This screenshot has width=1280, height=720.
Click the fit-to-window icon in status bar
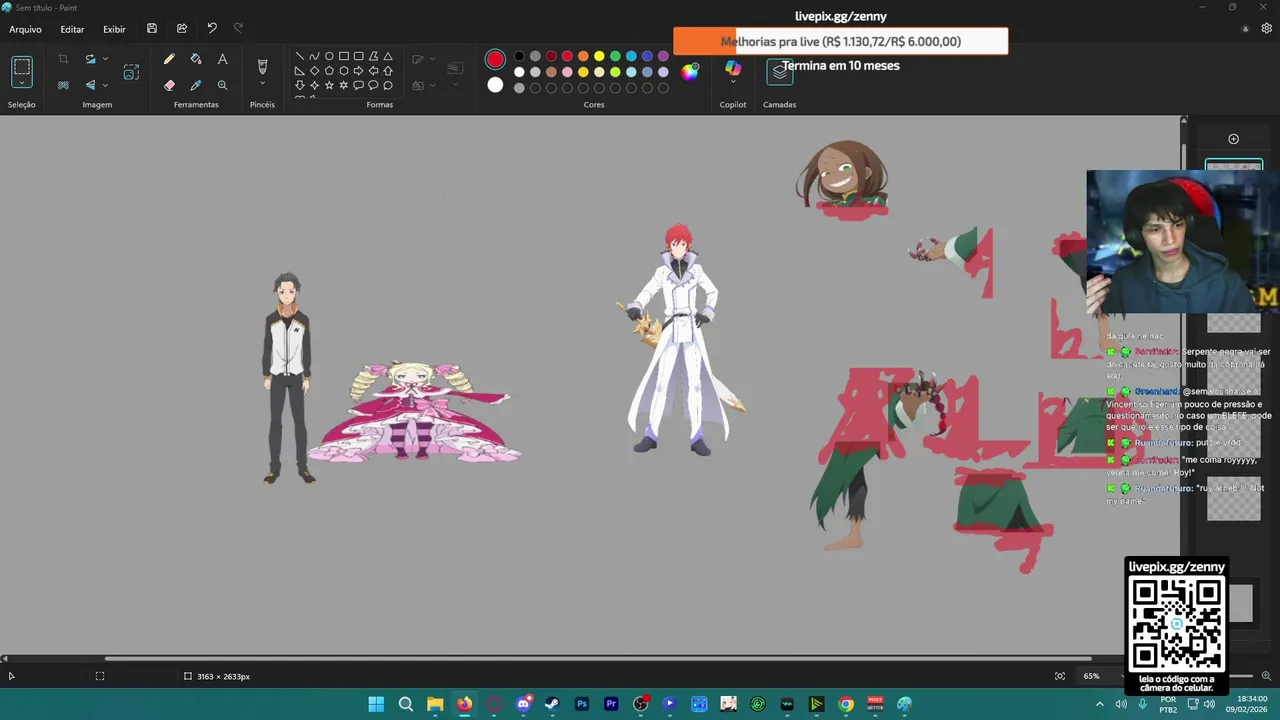pos(1060,676)
